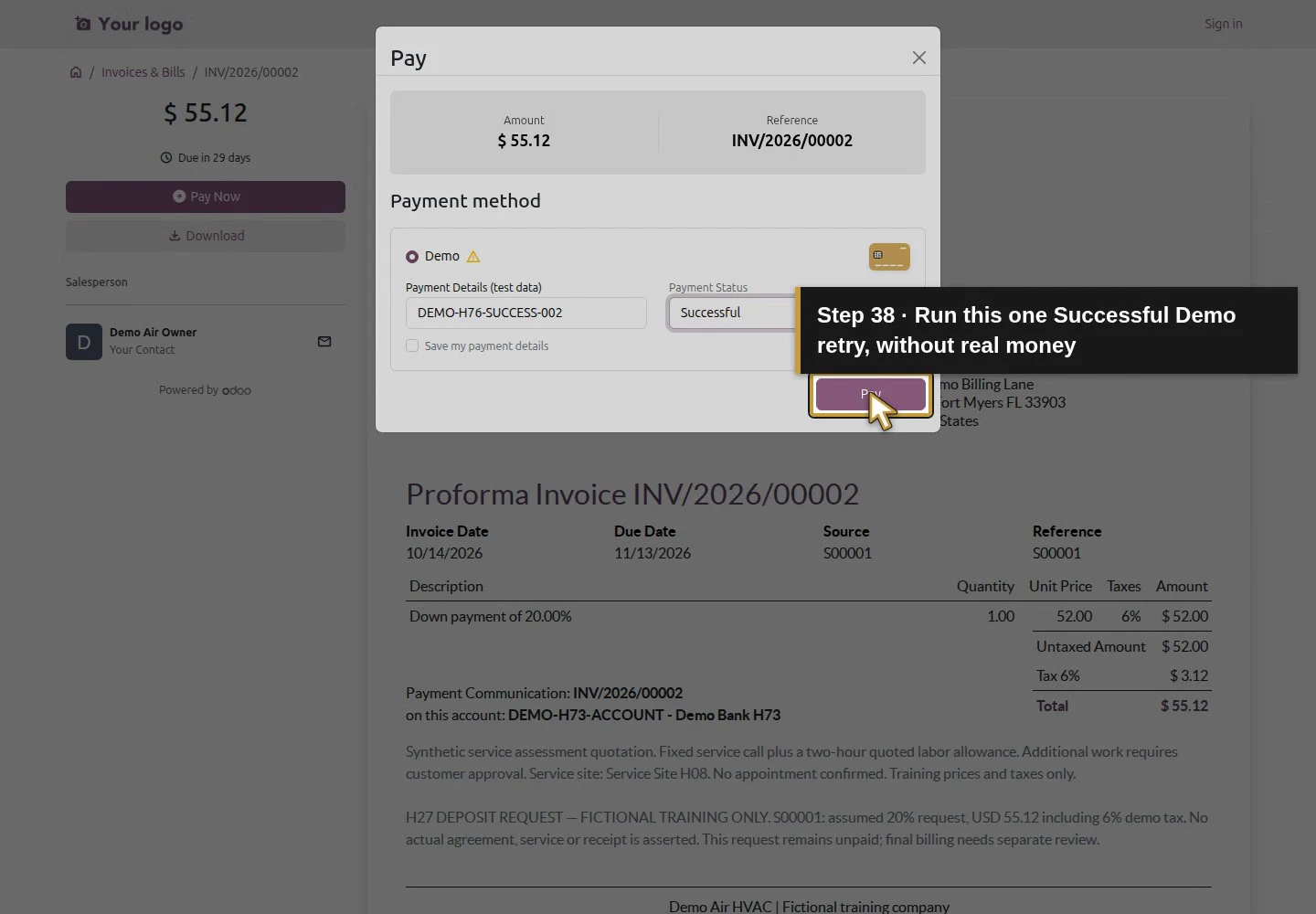Click the clock icon beside Due in 29 days
The height and width of the screenshot is (914, 1316).
coord(166,158)
